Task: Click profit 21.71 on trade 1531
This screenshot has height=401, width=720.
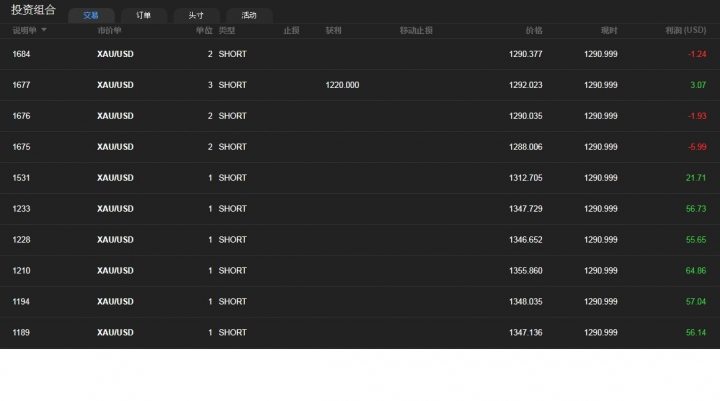Action: (x=696, y=178)
